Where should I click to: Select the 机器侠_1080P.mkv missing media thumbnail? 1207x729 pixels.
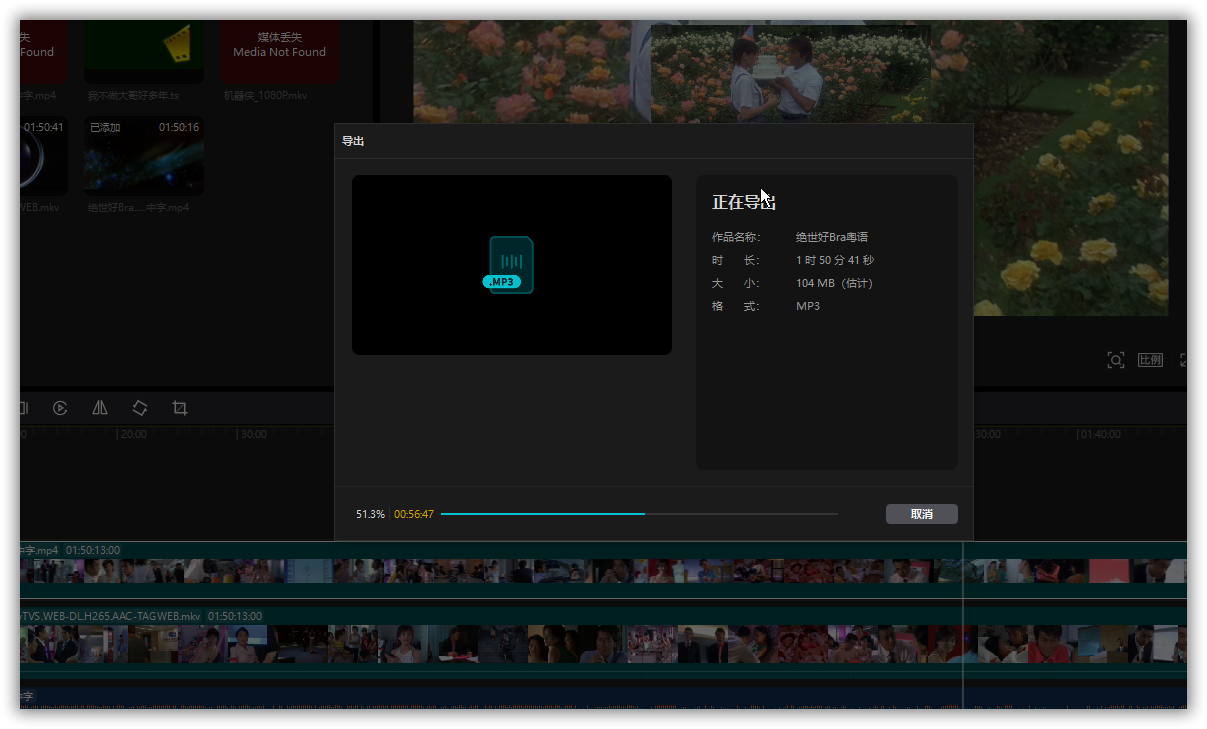279,50
